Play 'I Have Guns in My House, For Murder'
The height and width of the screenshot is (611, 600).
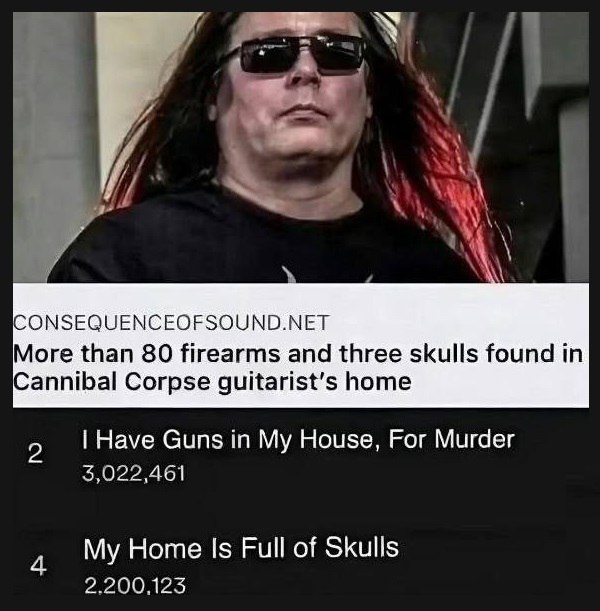click(x=298, y=440)
